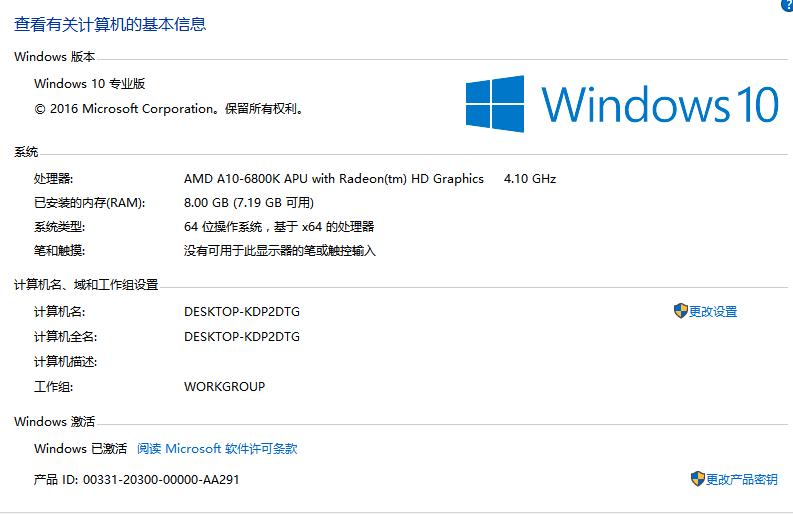Click the blue help question mark icon
Image resolution: width=793 pixels, height=514 pixels.
788,5
